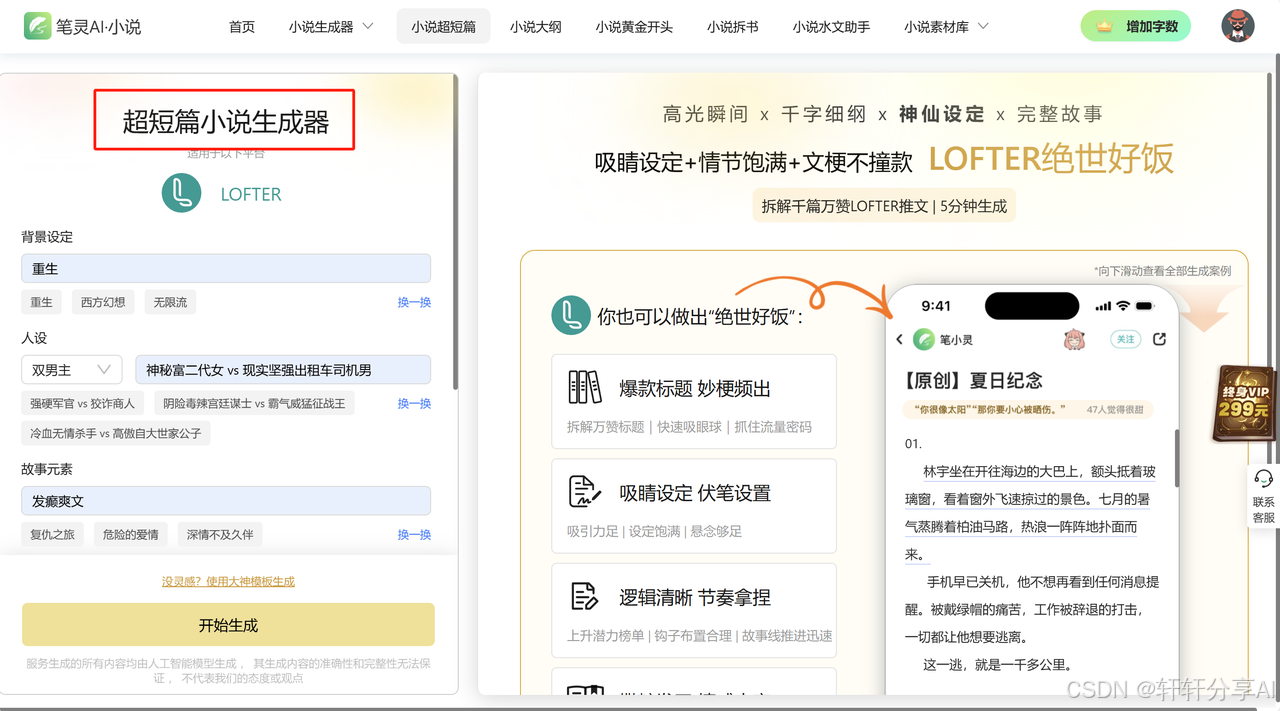Select the 复仇之旅 story tag
The image size is (1280, 711).
point(52,534)
